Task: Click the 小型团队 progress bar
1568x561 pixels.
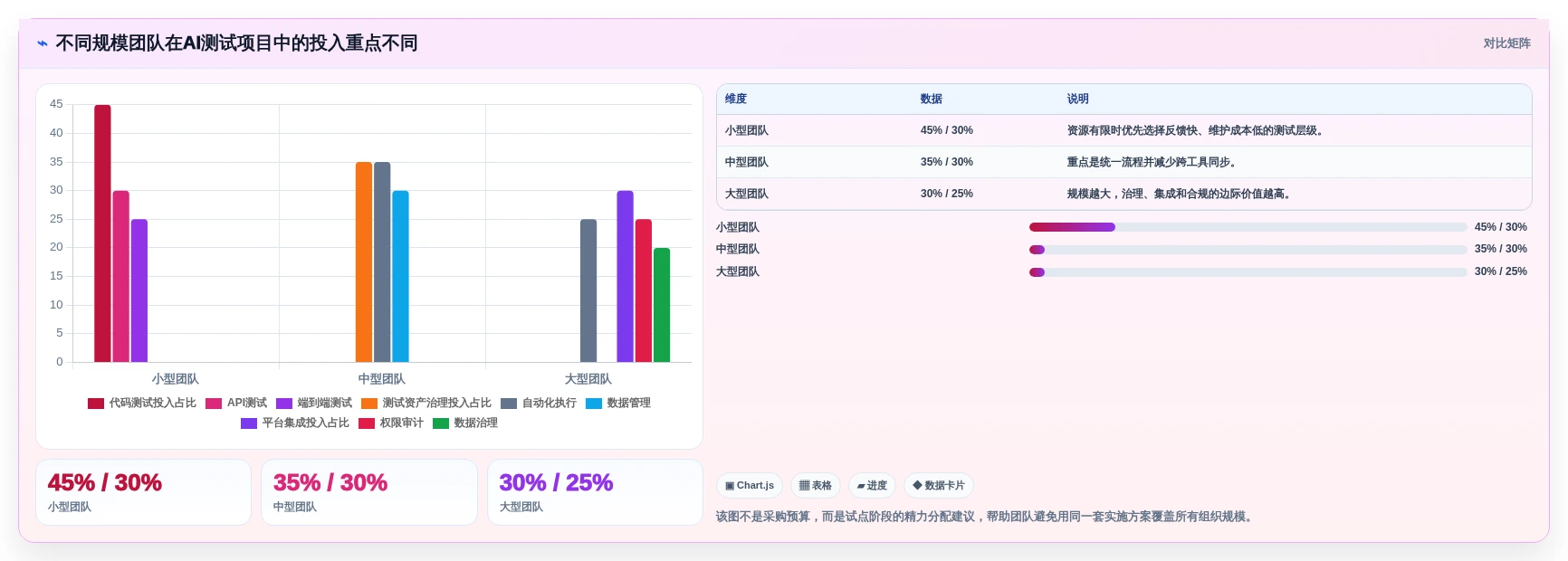Action: pos(1248,227)
